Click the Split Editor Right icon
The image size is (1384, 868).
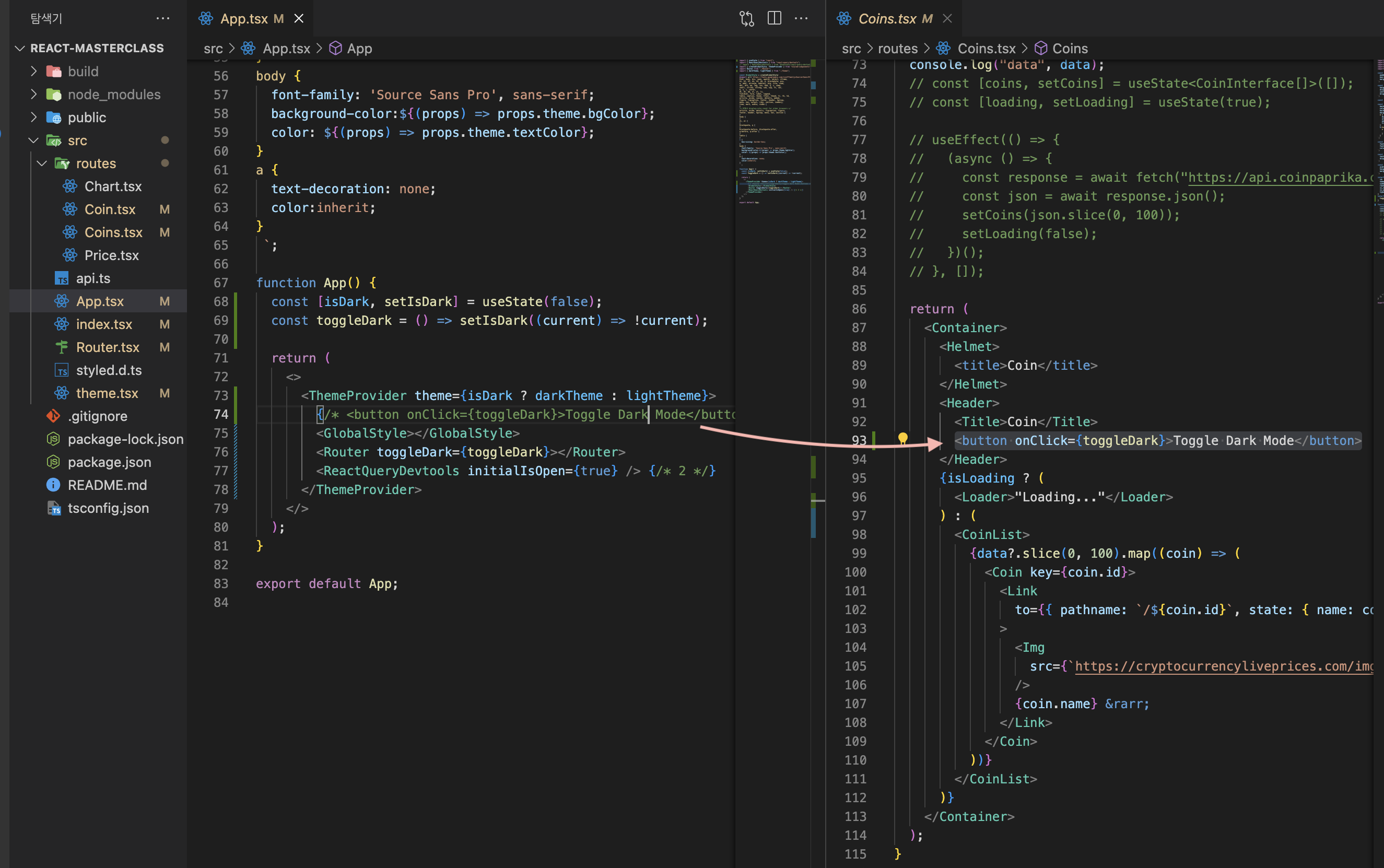coord(774,19)
